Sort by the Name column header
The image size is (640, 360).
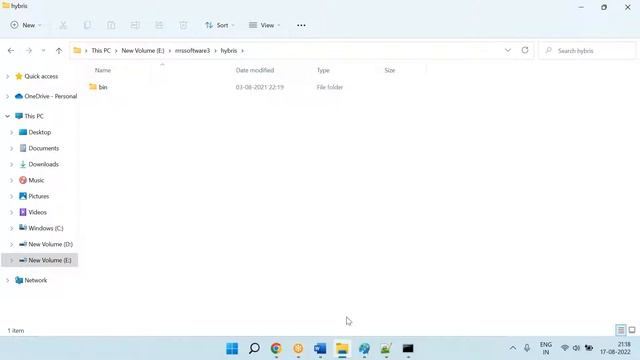click(103, 70)
